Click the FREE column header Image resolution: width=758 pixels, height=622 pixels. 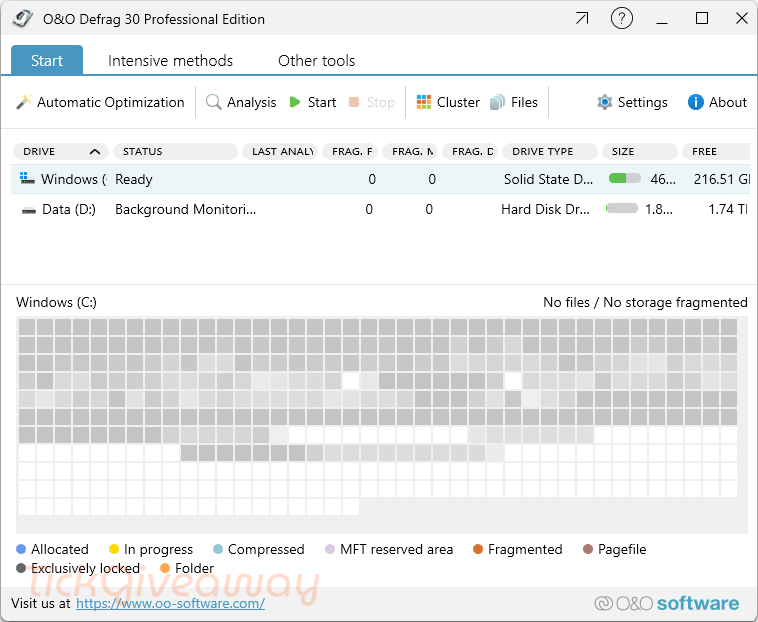[x=716, y=151]
